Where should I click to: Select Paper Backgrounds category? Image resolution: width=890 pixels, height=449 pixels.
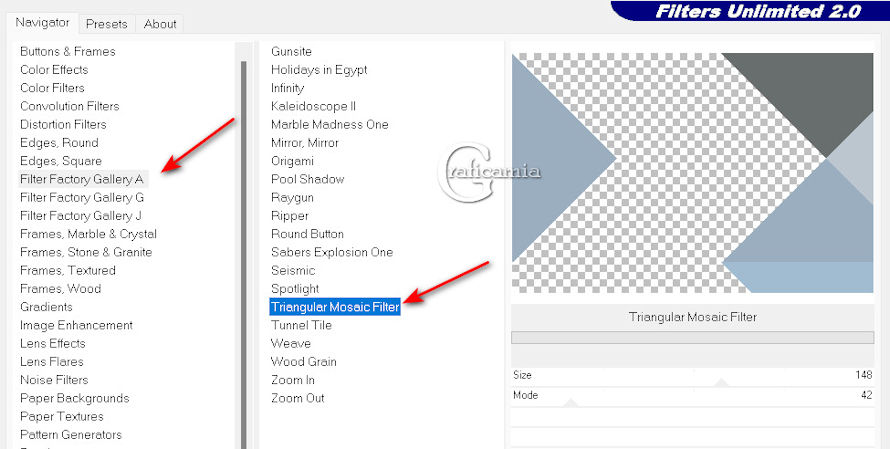(x=74, y=398)
